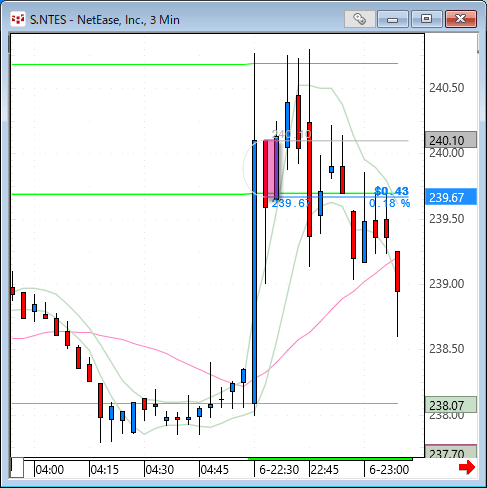Click the 240.50 price axis value
Viewport: 487px width, 488px height.
click(447, 88)
